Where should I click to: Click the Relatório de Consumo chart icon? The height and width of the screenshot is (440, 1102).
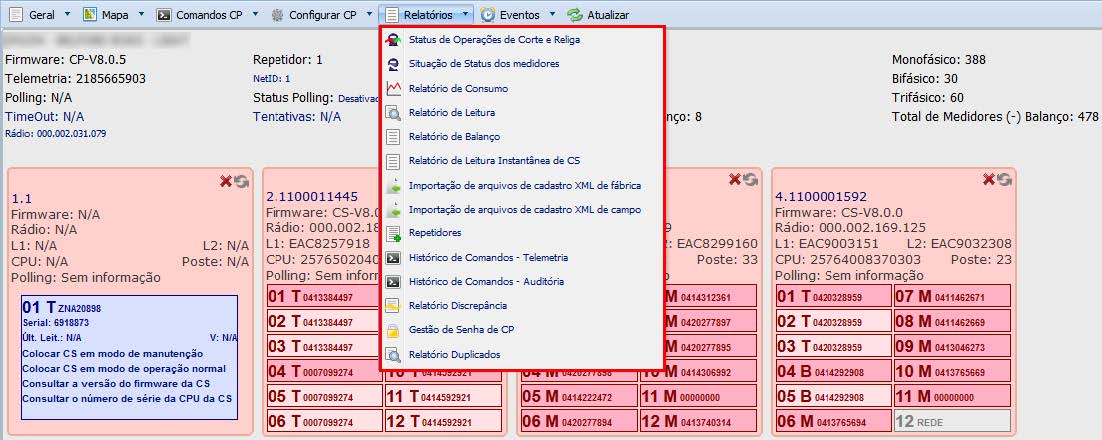point(393,88)
